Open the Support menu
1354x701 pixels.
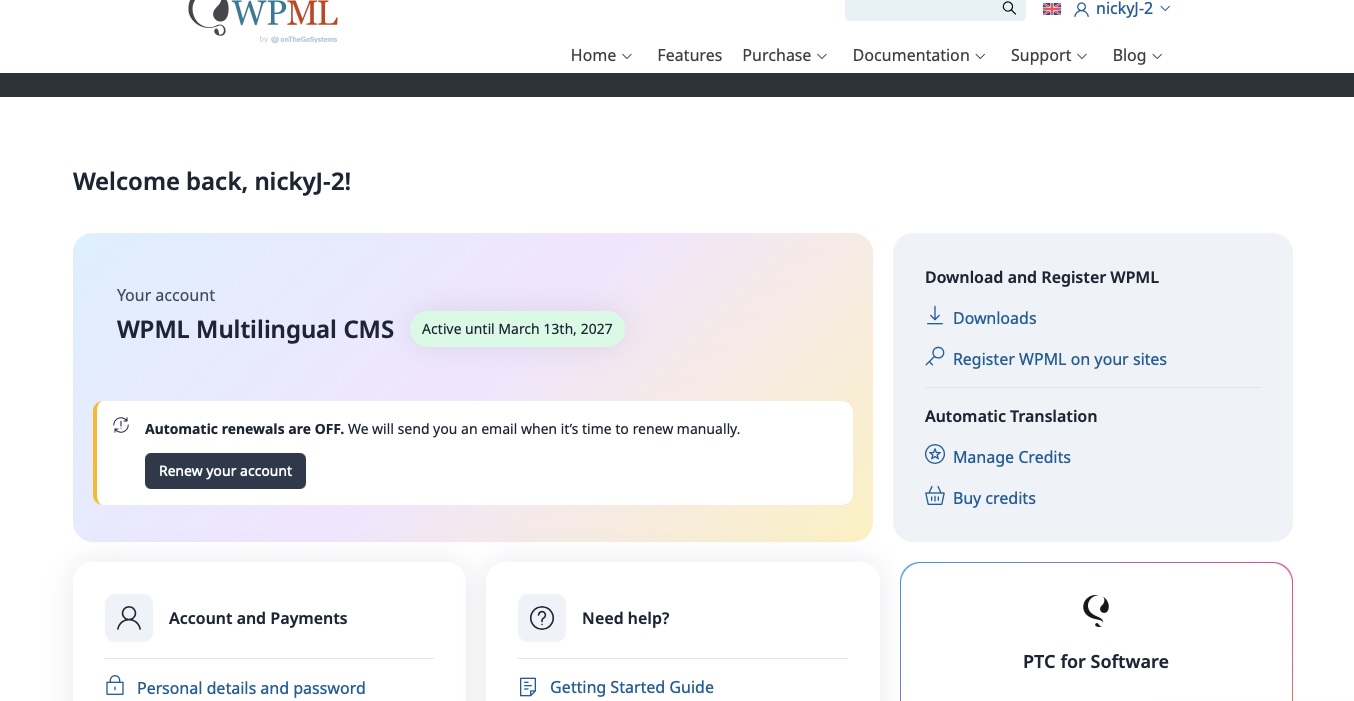tap(1048, 56)
